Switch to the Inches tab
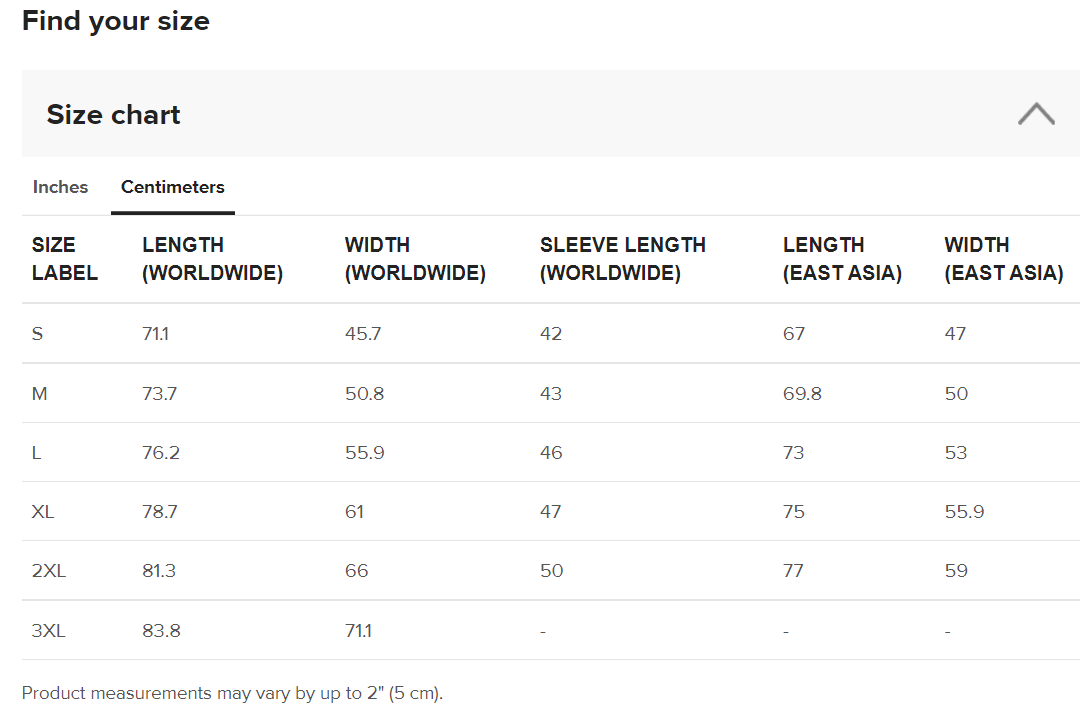The height and width of the screenshot is (720, 1090). pyautogui.click(x=60, y=187)
